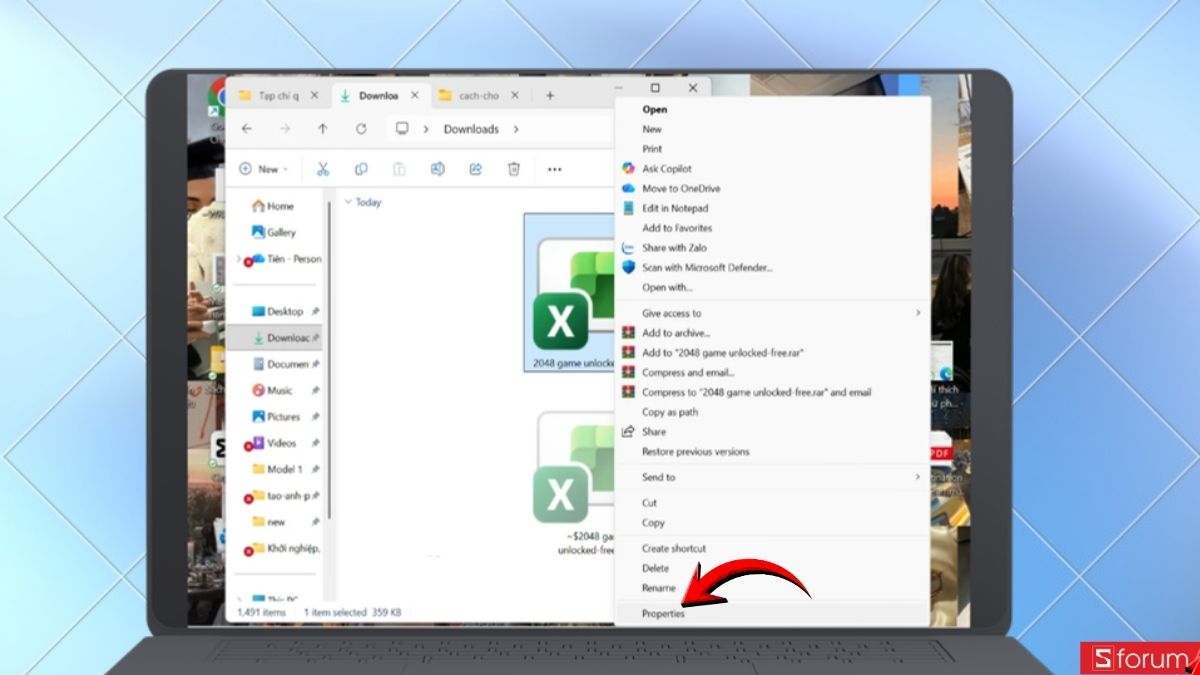The image size is (1200, 675).
Task: Expand the Tiến - Personal OneDrive node
Action: 238,259
